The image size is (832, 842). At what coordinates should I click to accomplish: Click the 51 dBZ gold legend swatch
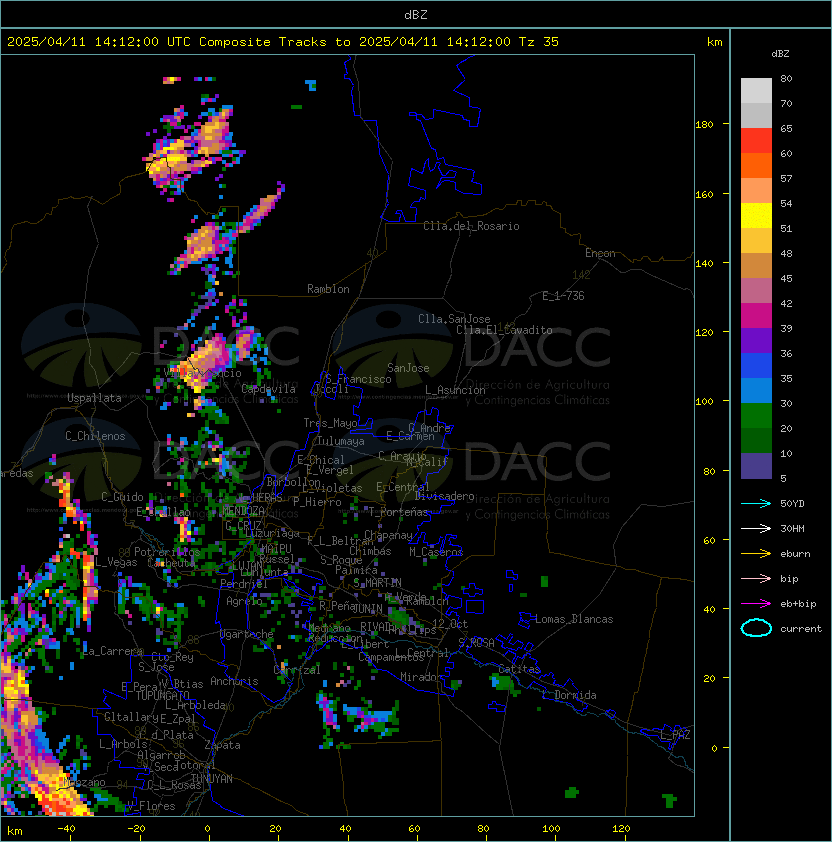[x=756, y=241]
